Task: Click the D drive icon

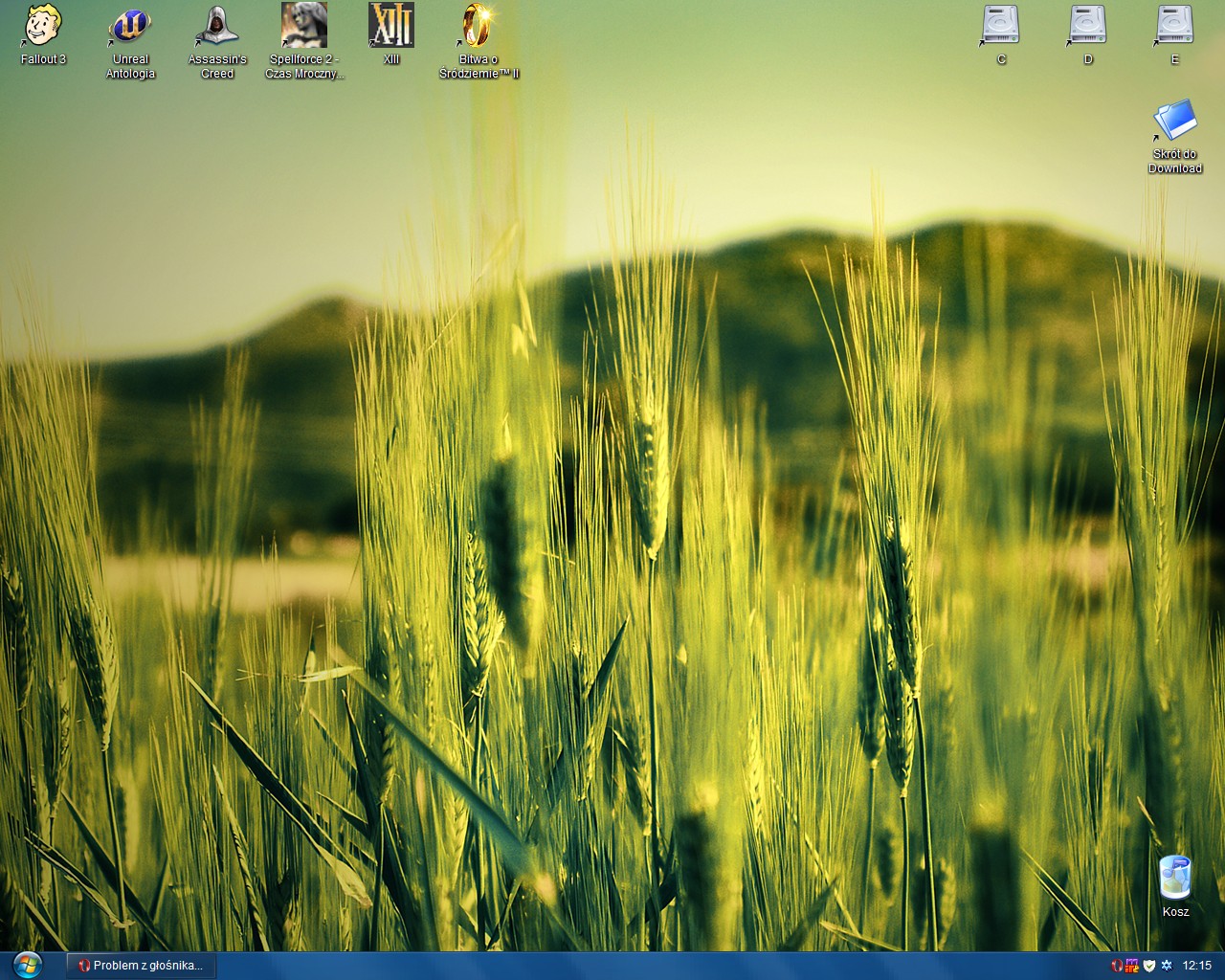Action: (1088, 26)
